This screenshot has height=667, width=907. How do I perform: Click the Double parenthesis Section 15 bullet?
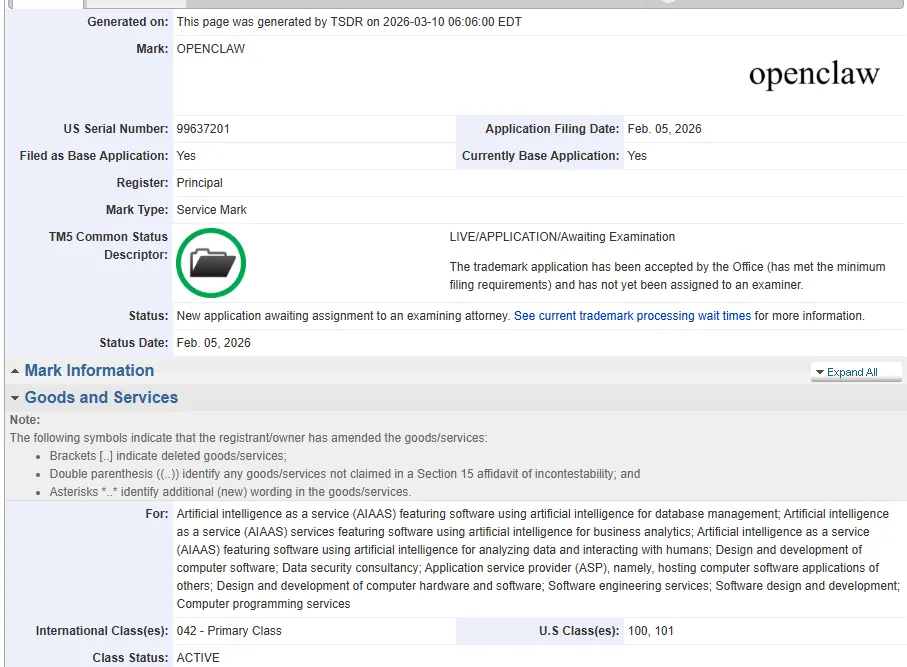(x=345, y=474)
